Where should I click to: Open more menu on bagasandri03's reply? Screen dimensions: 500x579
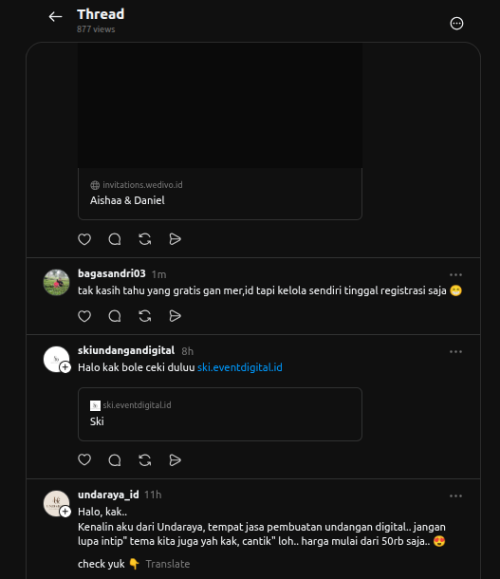coord(456,275)
